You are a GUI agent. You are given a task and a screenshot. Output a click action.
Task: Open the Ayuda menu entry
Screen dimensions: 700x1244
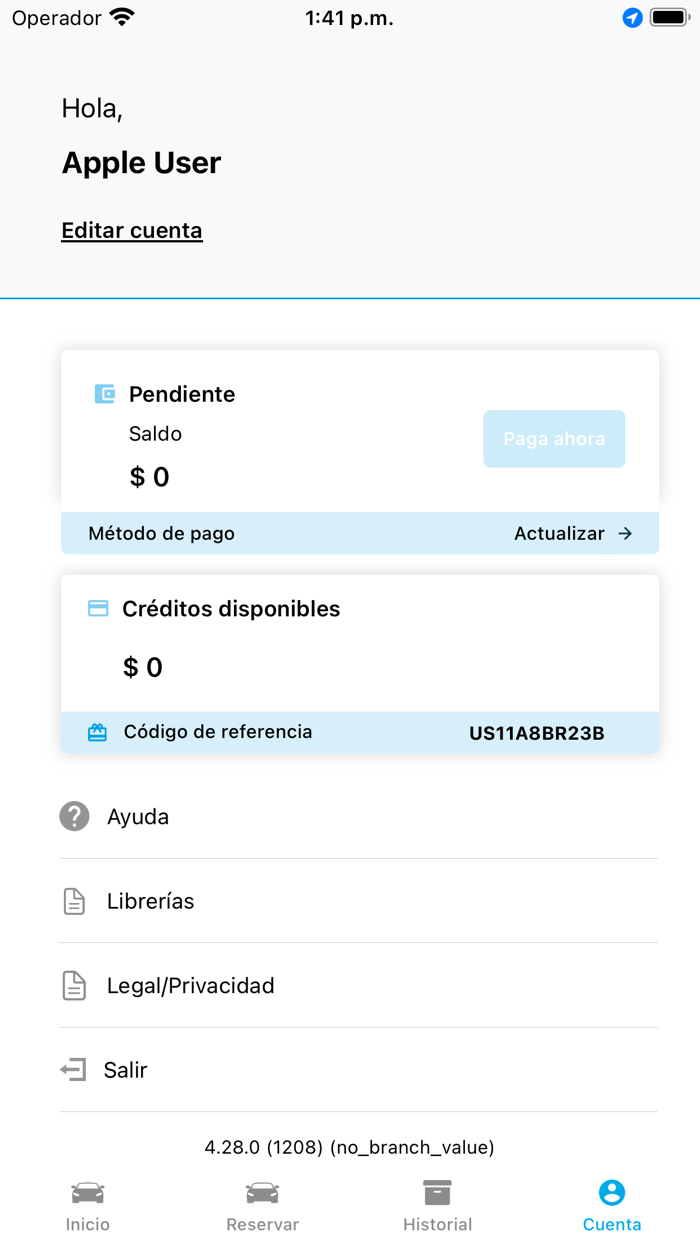tap(138, 817)
